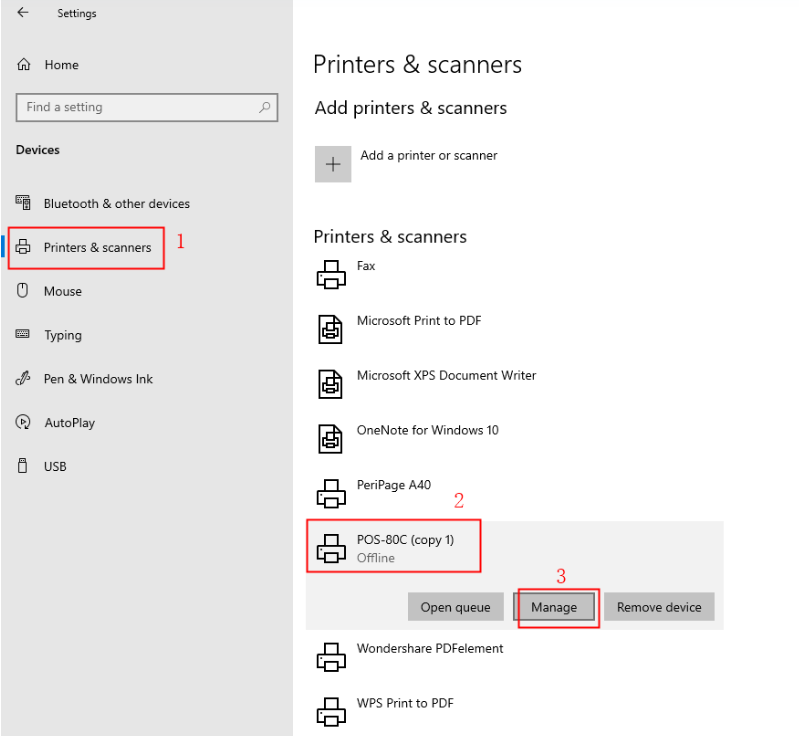Click the Open queue button
This screenshot has width=799, height=736.
pos(456,607)
